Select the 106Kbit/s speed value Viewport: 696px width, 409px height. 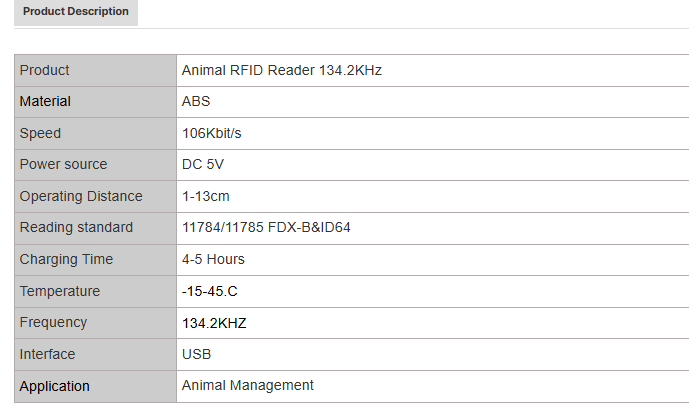pyautogui.click(x=212, y=133)
